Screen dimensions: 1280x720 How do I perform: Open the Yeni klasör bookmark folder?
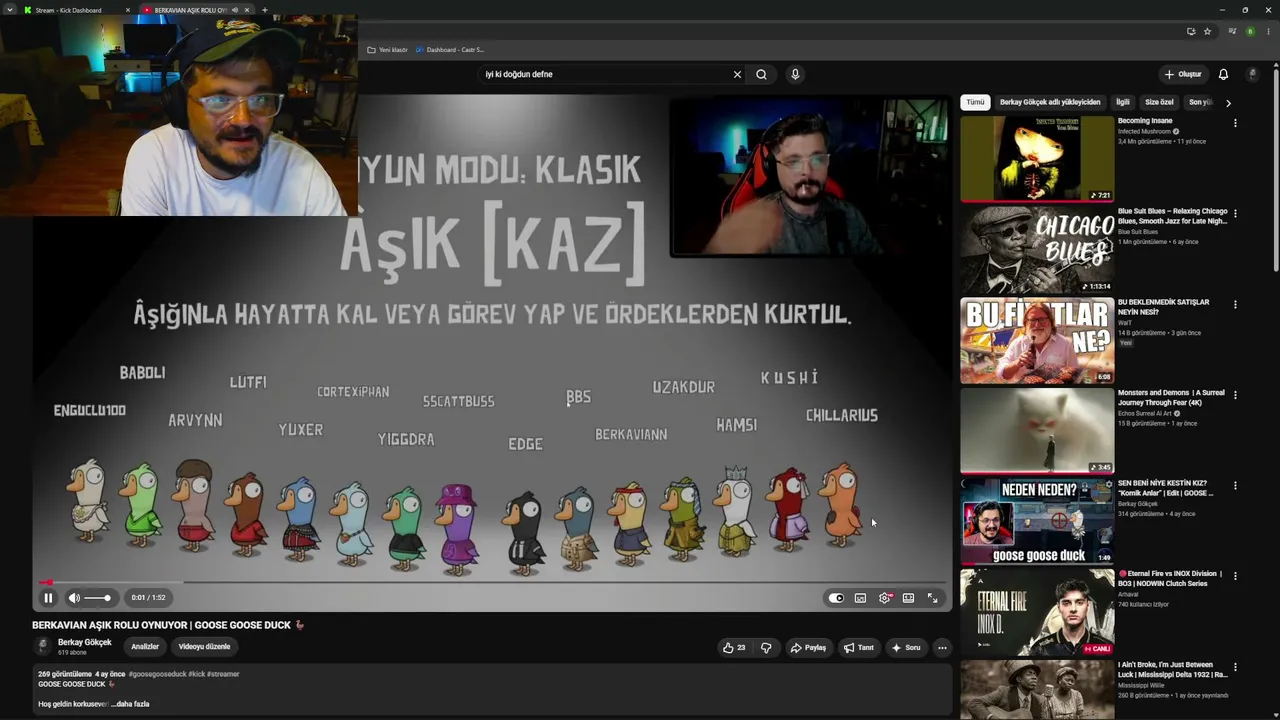coord(387,49)
